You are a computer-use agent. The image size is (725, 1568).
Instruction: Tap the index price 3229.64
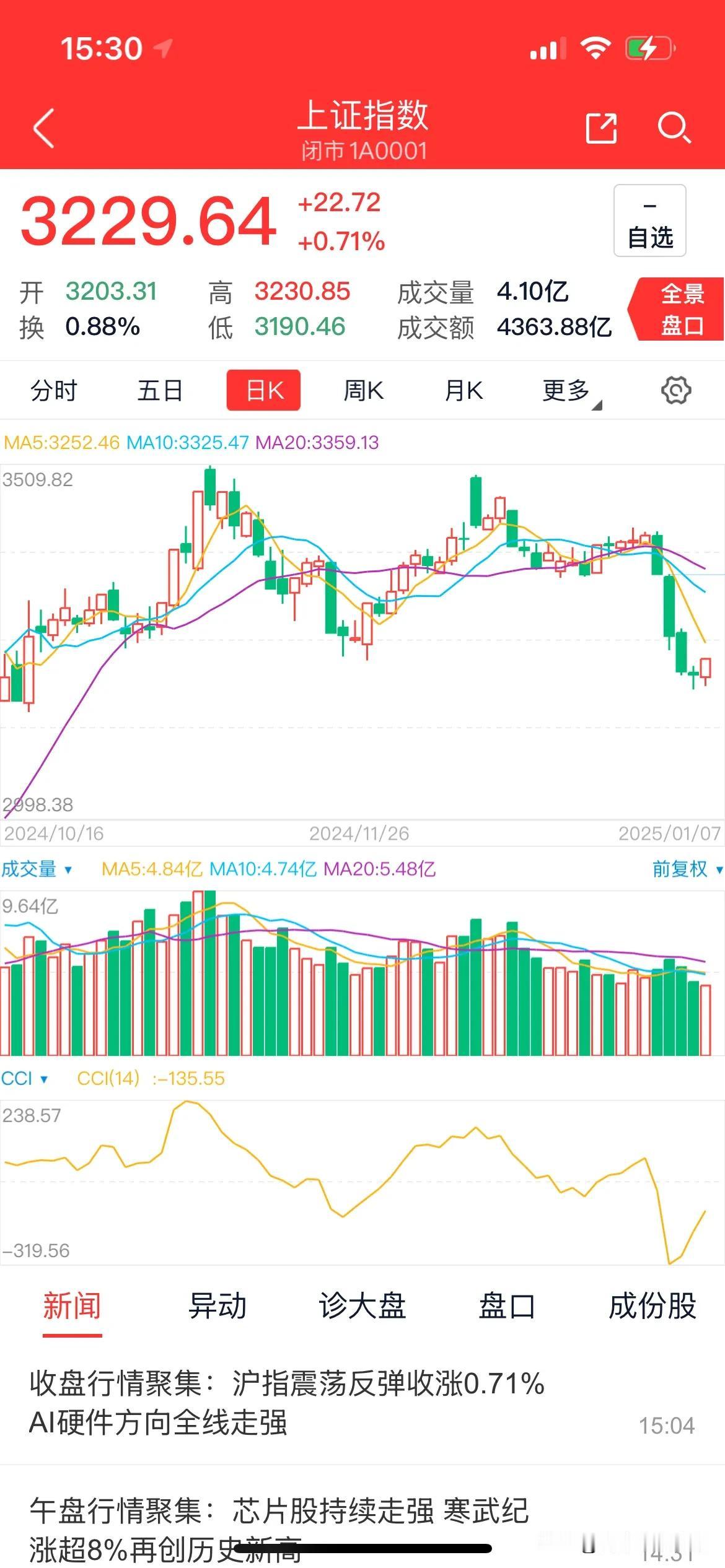tap(149, 221)
